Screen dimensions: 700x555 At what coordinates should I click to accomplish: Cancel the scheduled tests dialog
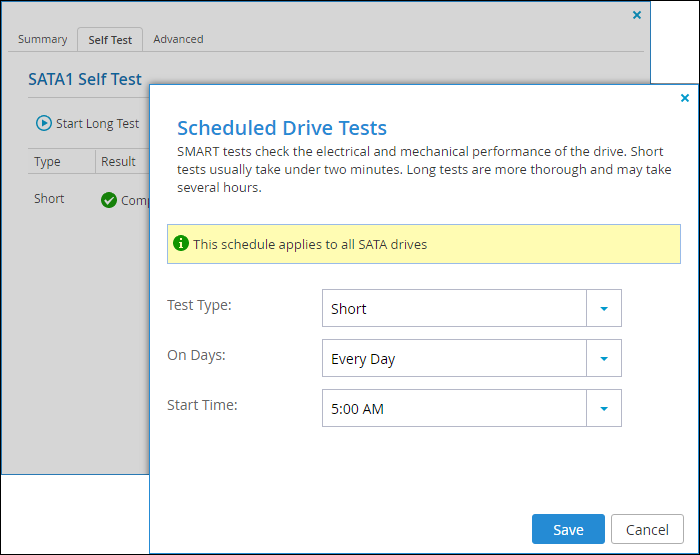[x=647, y=529]
